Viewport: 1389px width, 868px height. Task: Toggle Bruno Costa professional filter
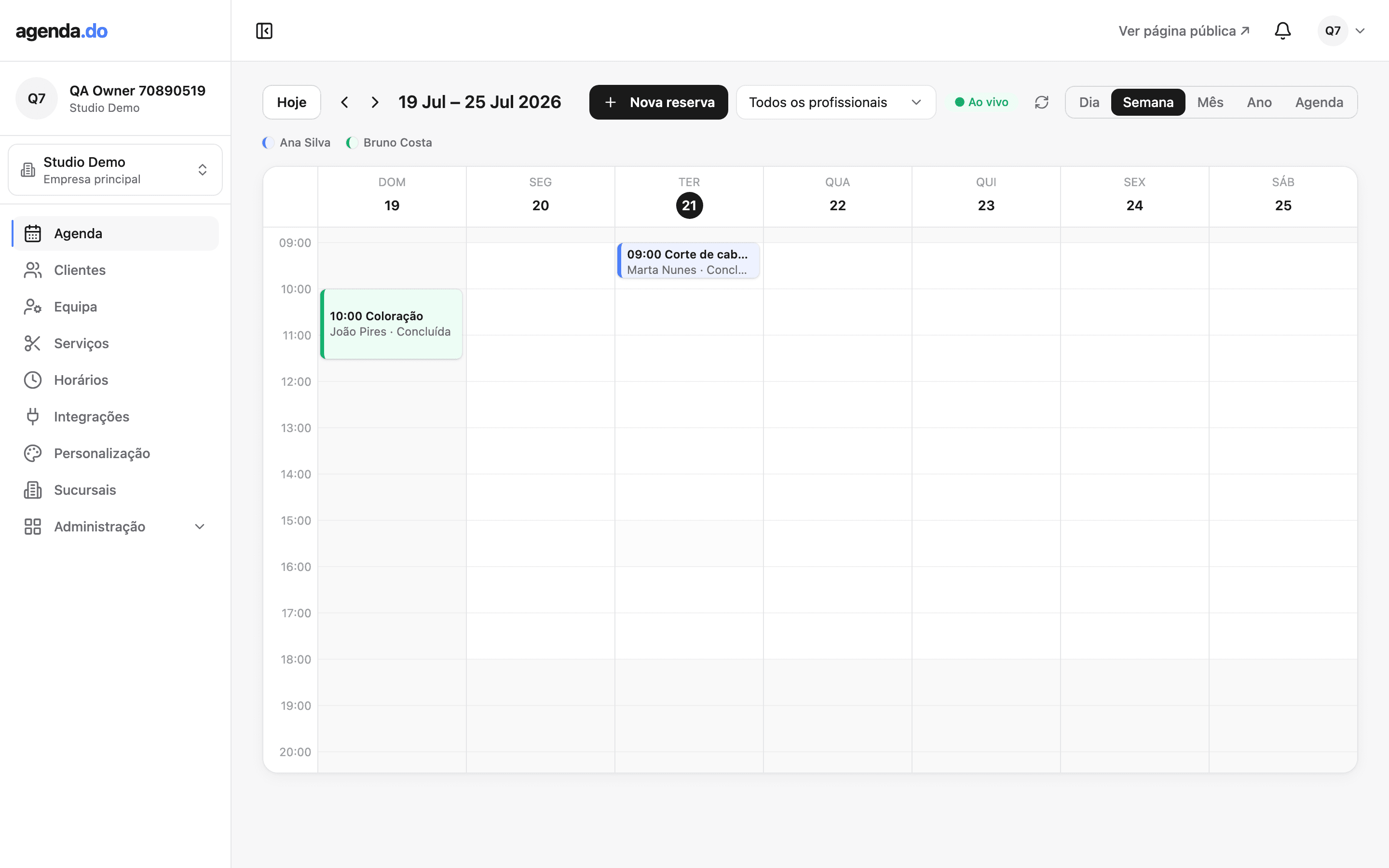coord(389,142)
